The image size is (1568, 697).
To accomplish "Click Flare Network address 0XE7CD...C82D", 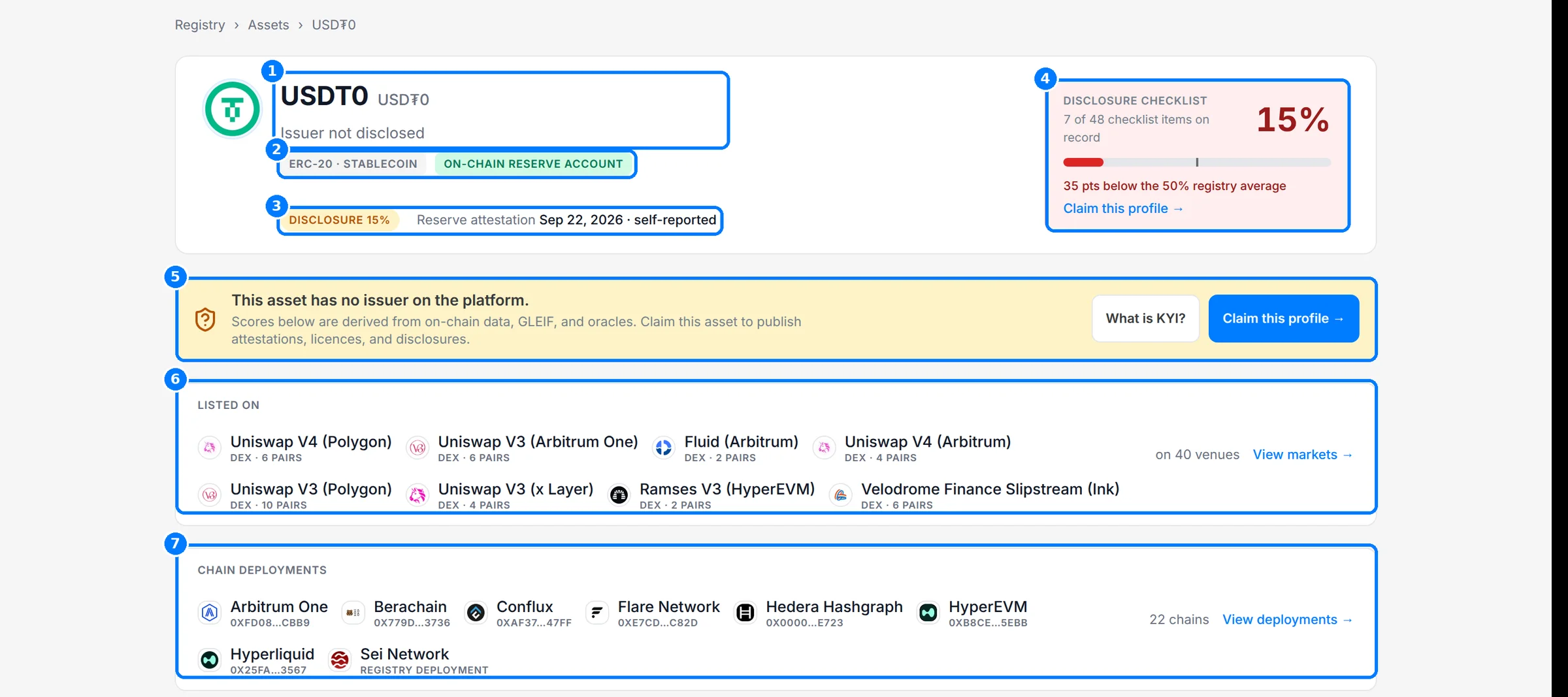I will coord(658,623).
